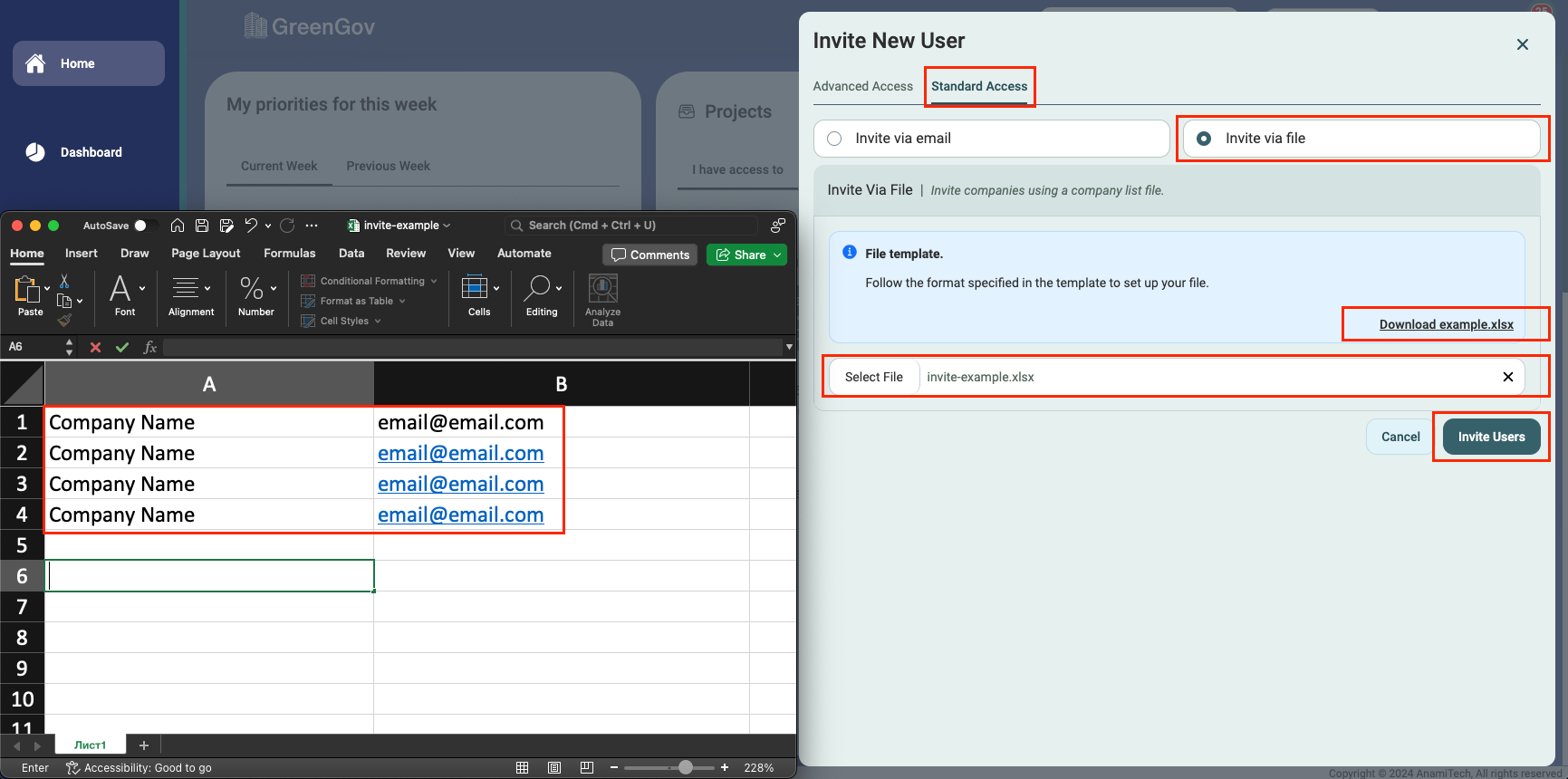Open the Share button dropdown arrow
Screen dimensions: 1568x779
[x=777, y=255]
